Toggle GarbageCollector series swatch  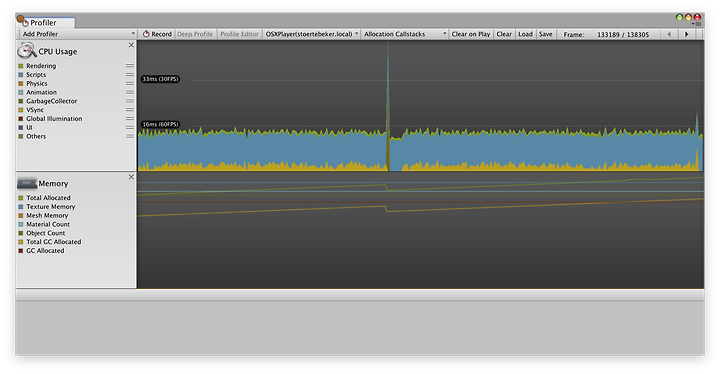click(21, 101)
